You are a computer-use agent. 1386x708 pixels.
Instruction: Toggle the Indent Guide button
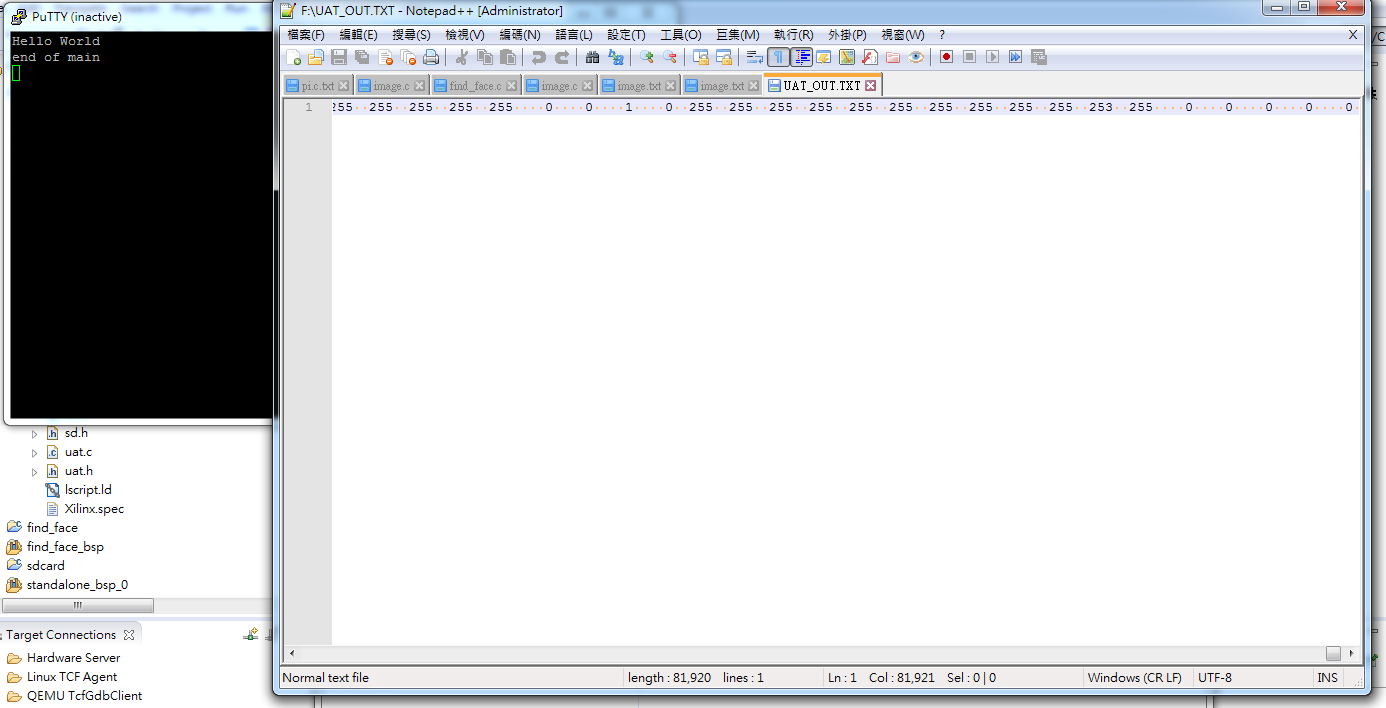coord(802,57)
